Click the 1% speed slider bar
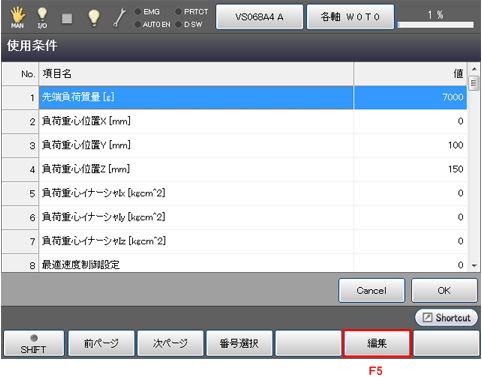 (436, 25)
